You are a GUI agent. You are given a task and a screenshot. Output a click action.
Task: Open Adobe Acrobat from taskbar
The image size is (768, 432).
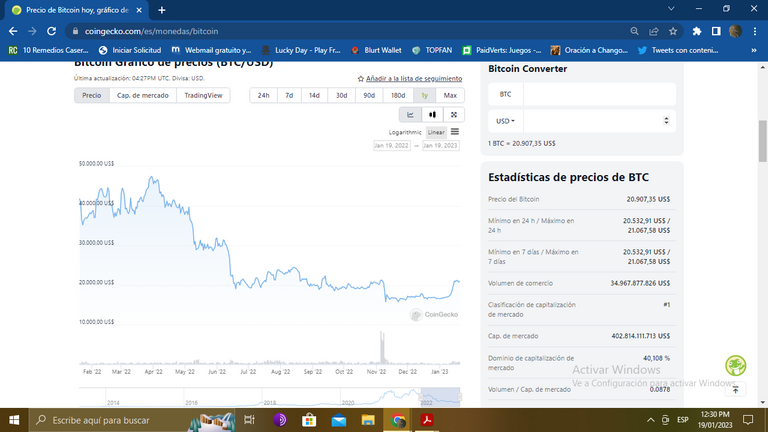tap(427, 420)
